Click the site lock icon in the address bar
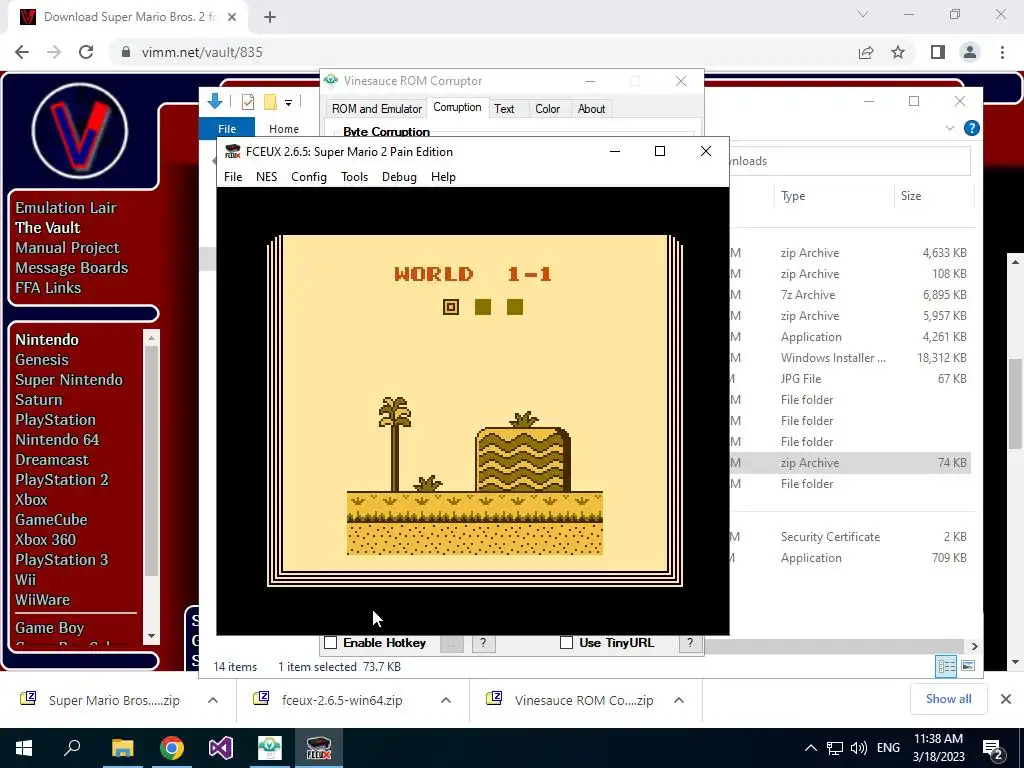 [x=126, y=52]
